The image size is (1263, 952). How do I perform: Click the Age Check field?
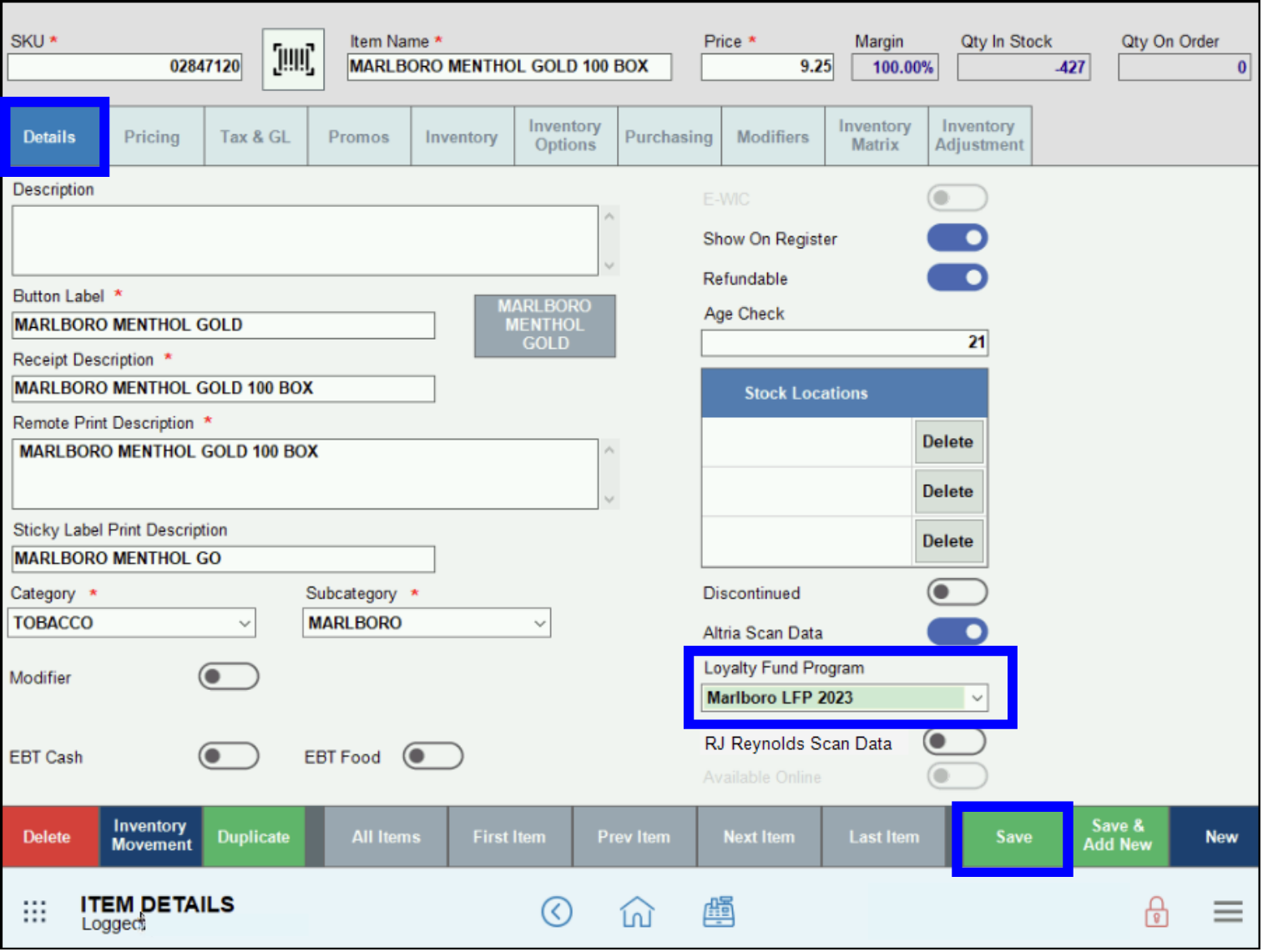point(845,342)
